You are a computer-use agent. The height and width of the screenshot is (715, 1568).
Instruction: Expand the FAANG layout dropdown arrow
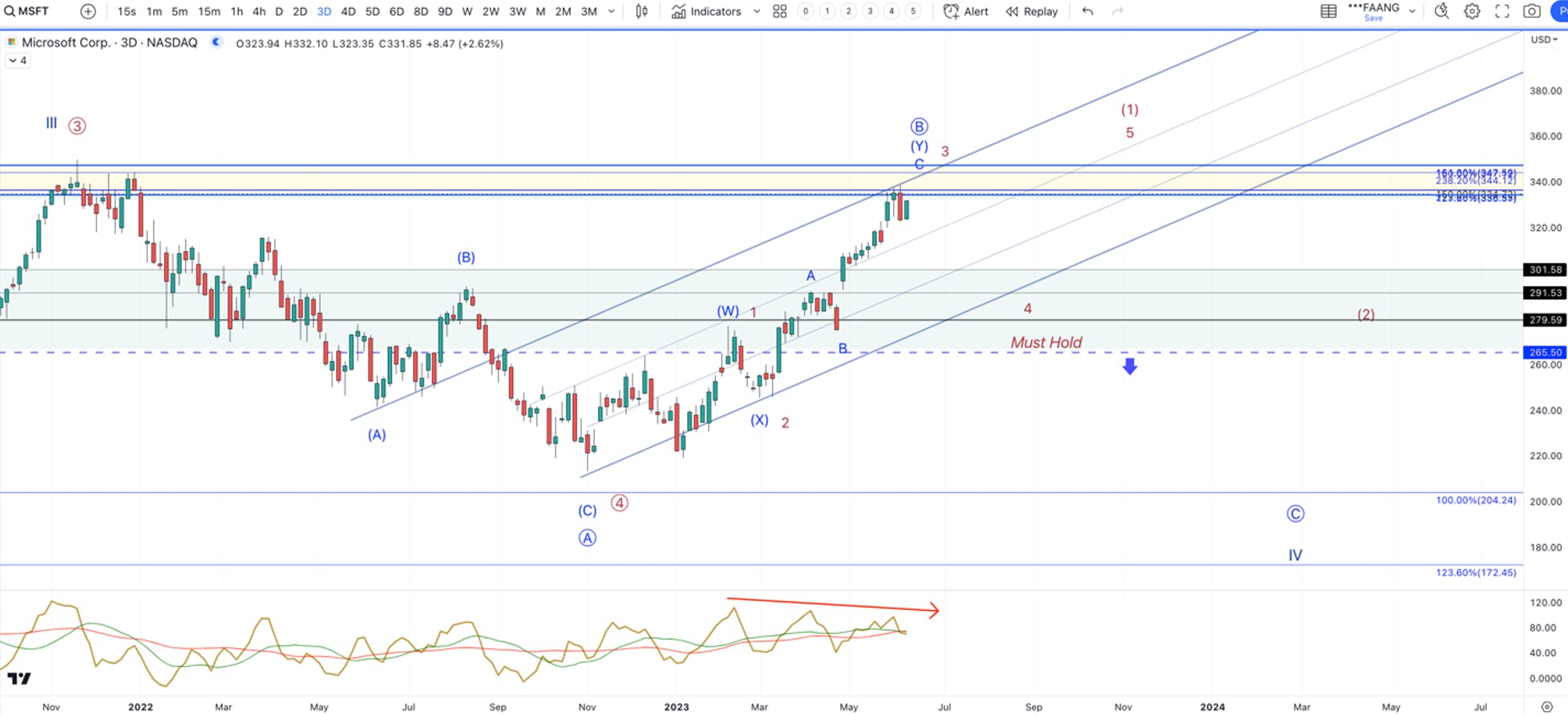tap(1412, 11)
